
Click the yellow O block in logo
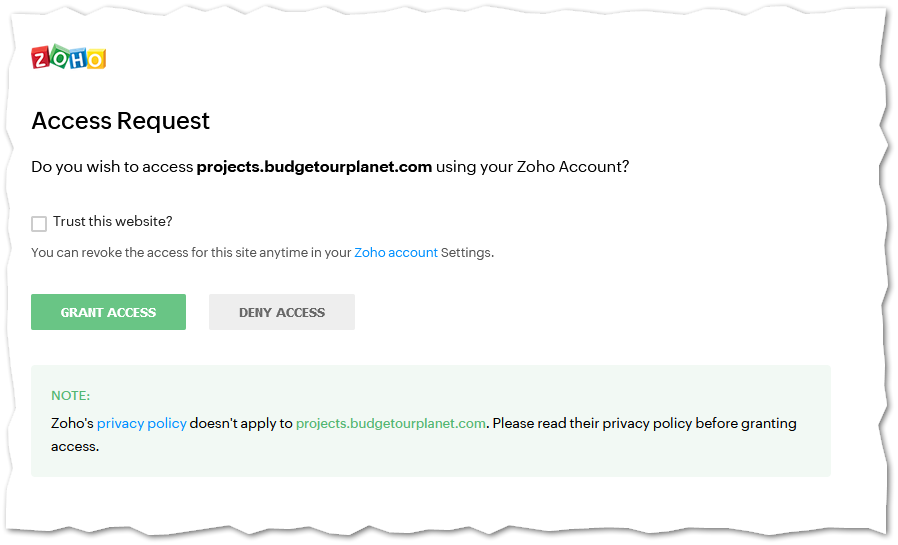96,59
